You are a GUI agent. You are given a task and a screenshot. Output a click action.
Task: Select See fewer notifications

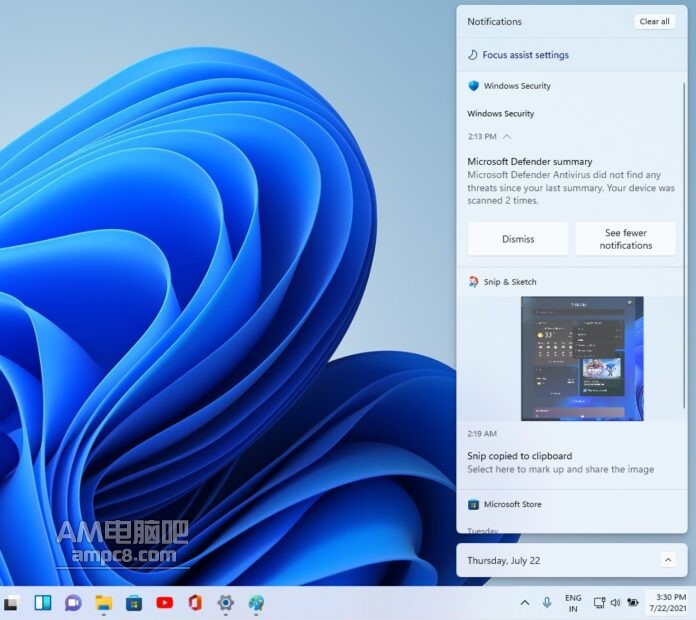pyautogui.click(x=625, y=239)
